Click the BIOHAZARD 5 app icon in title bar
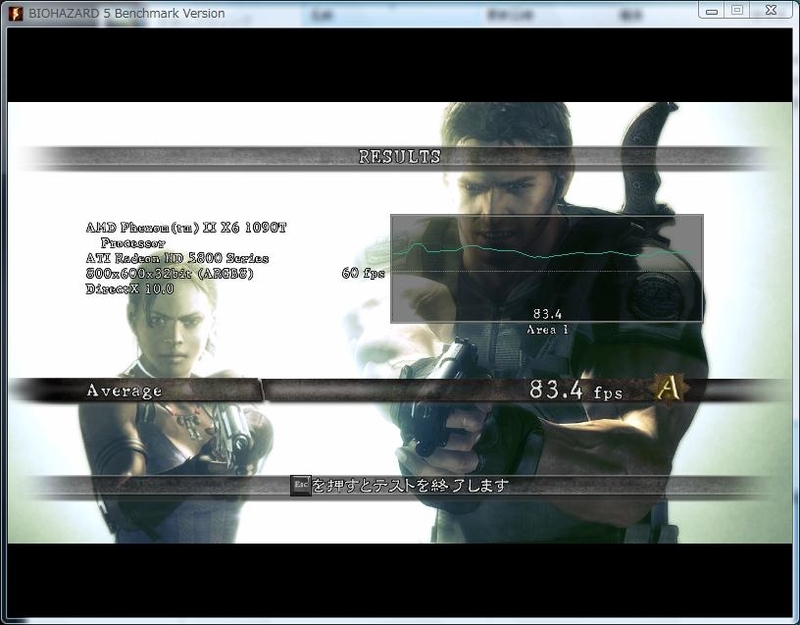800x625 pixels. (16, 13)
